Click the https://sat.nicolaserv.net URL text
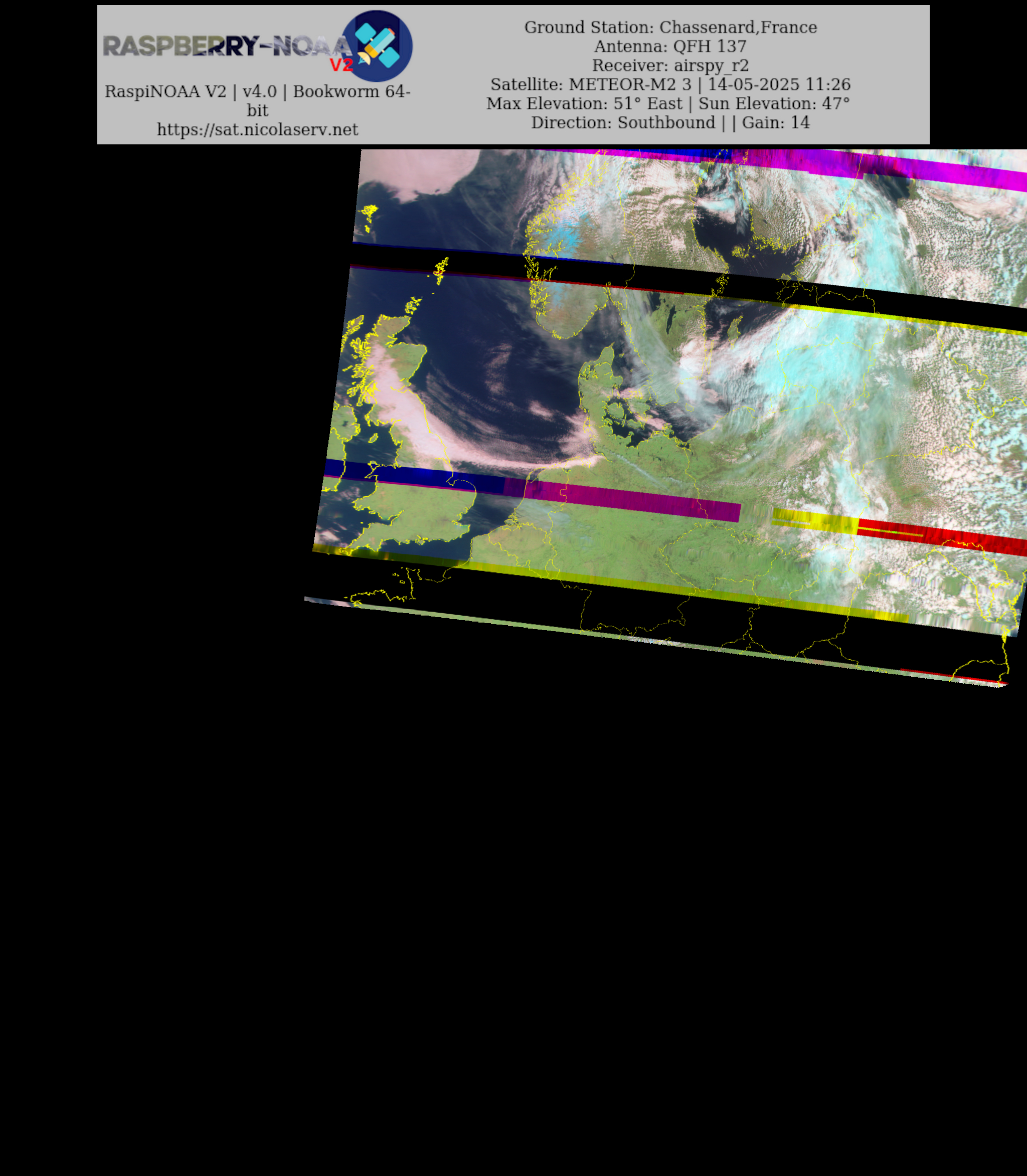The width and height of the screenshot is (1027, 1176). click(257, 129)
